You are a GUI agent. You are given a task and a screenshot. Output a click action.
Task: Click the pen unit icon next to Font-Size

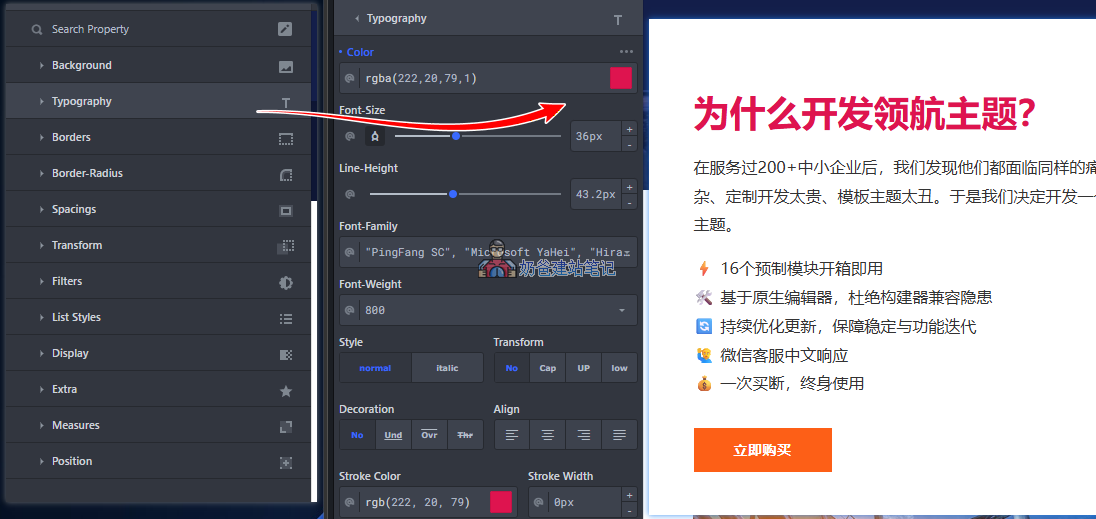pos(375,136)
